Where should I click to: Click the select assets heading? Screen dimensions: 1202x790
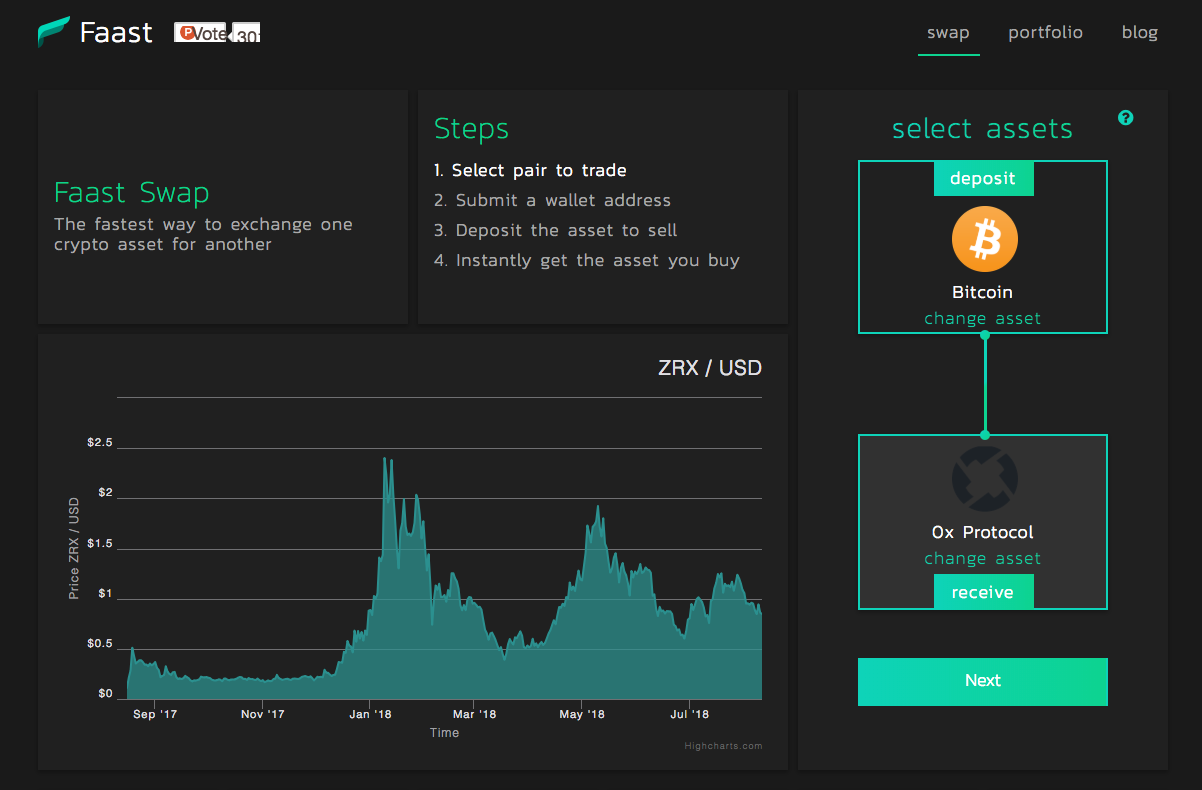pos(982,129)
